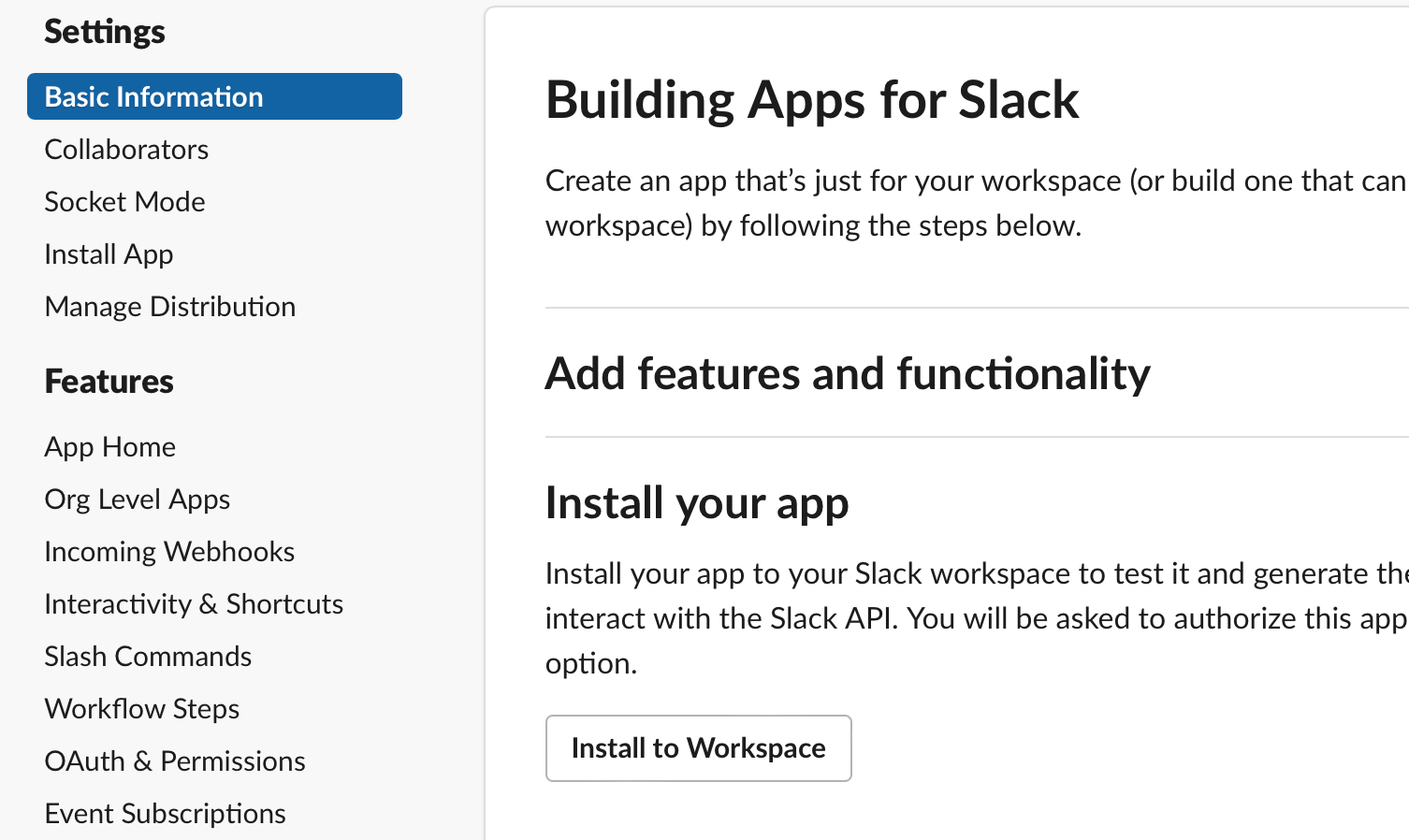The image size is (1409, 840).
Task: Navigate to OAuth & Permissions
Action: tap(174, 760)
